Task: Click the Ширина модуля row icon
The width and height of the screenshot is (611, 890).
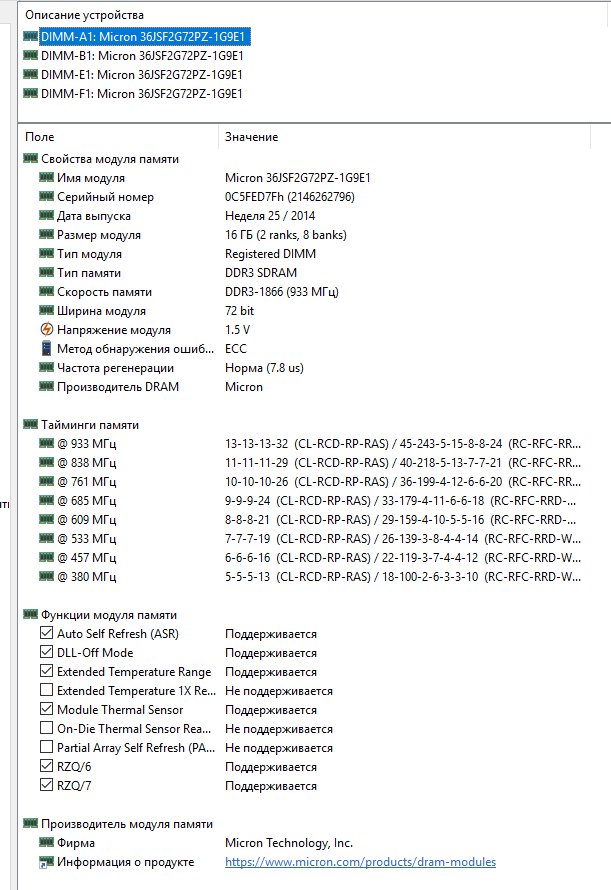Action: (47, 310)
